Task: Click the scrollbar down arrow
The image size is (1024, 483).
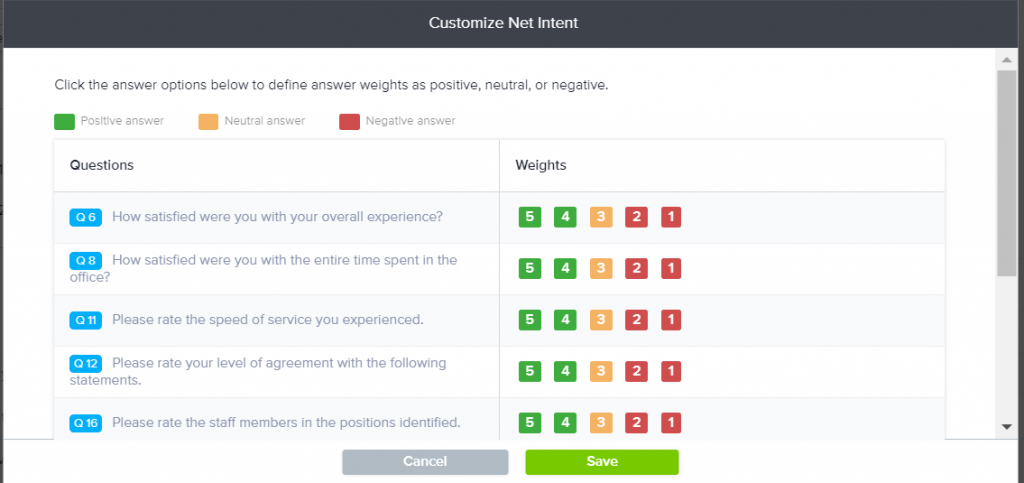Action: coord(1007,427)
